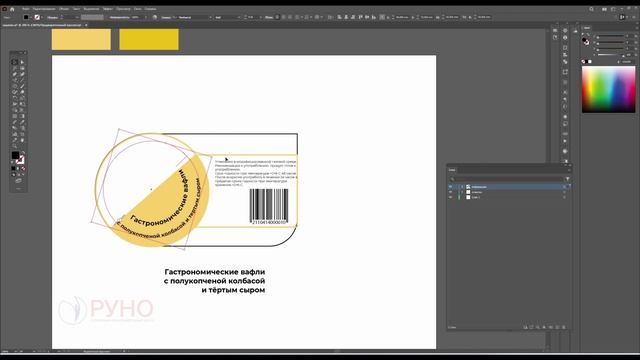Click horizontal align center in the control bar

click(x=346, y=17)
